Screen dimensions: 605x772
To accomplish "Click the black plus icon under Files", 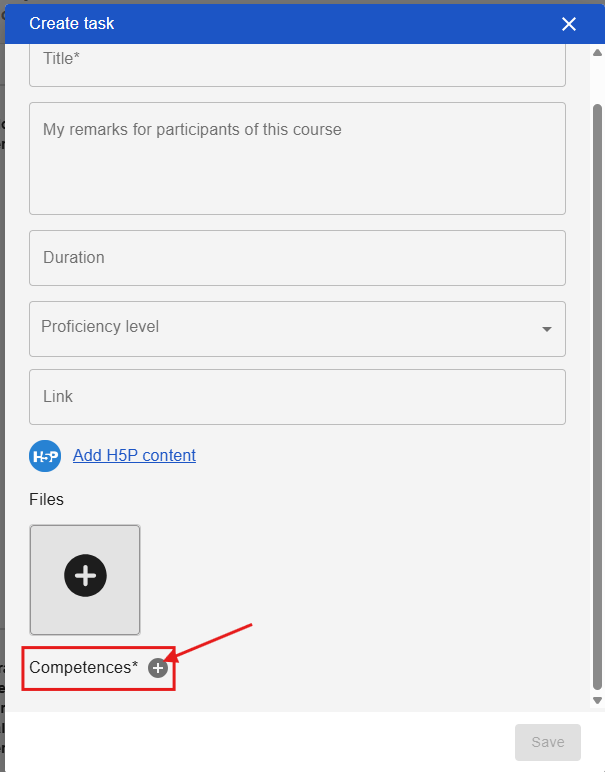I will (85, 574).
